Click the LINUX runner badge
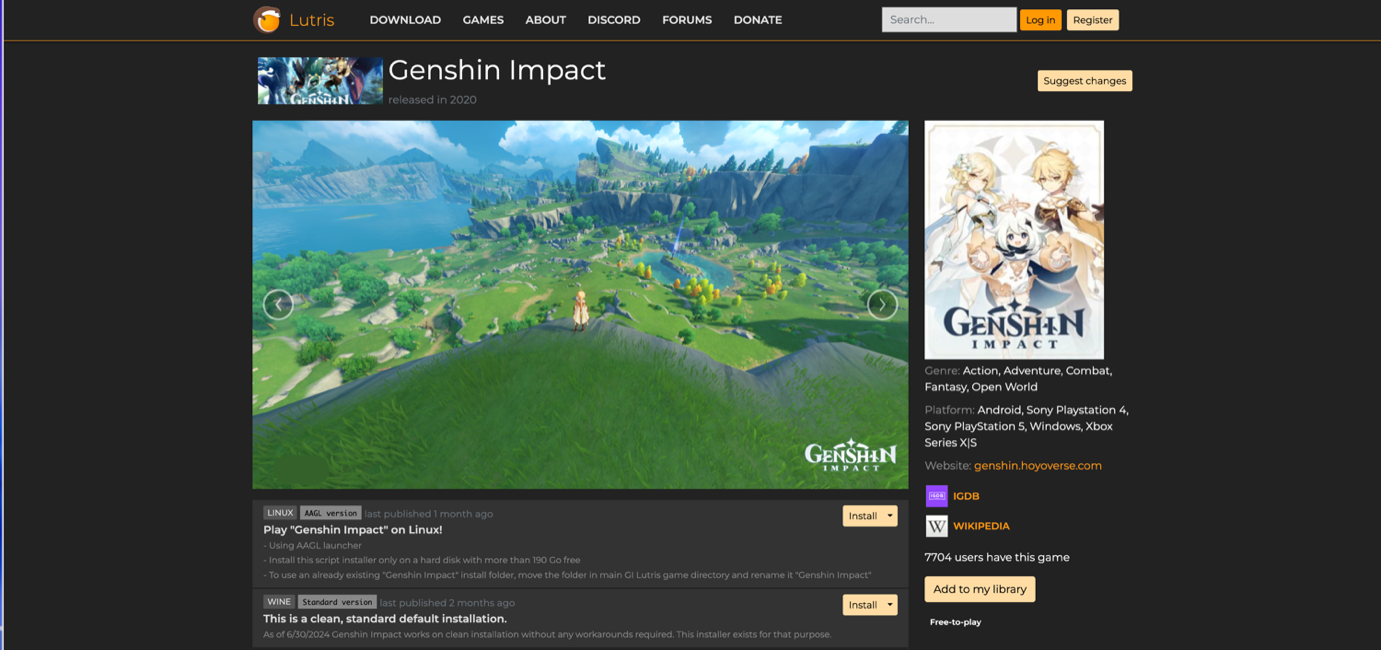This screenshot has width=1381, height=650. [280, 513]
